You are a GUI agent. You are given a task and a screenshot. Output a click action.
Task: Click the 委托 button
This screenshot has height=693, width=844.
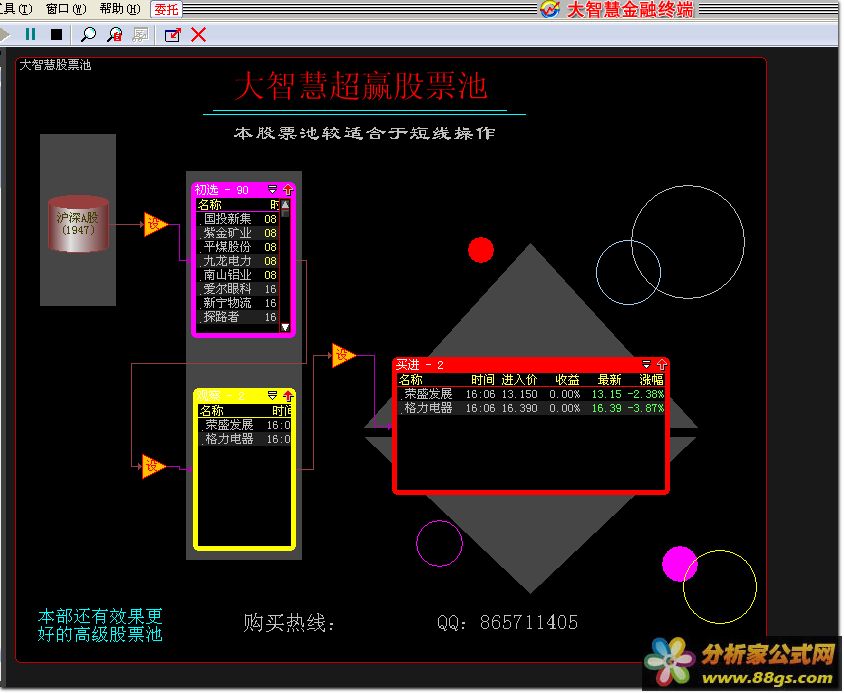point(166,9)
